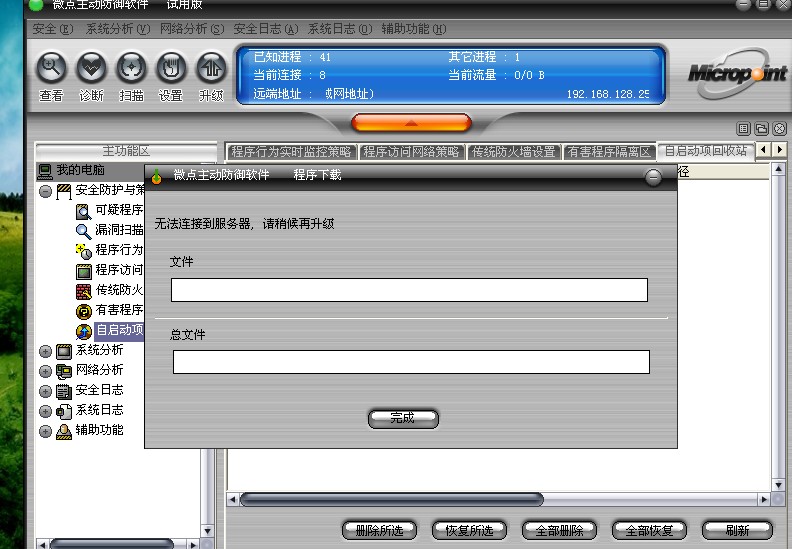Click the 辅助功能 tree node icon
The height and width of the screenshot is (549, 792).
pos(64,431)
